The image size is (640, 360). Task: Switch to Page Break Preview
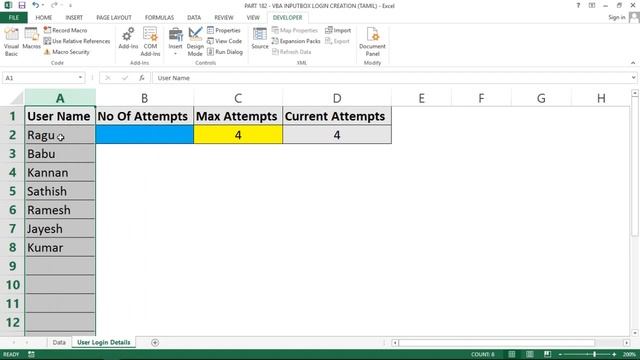547,354
